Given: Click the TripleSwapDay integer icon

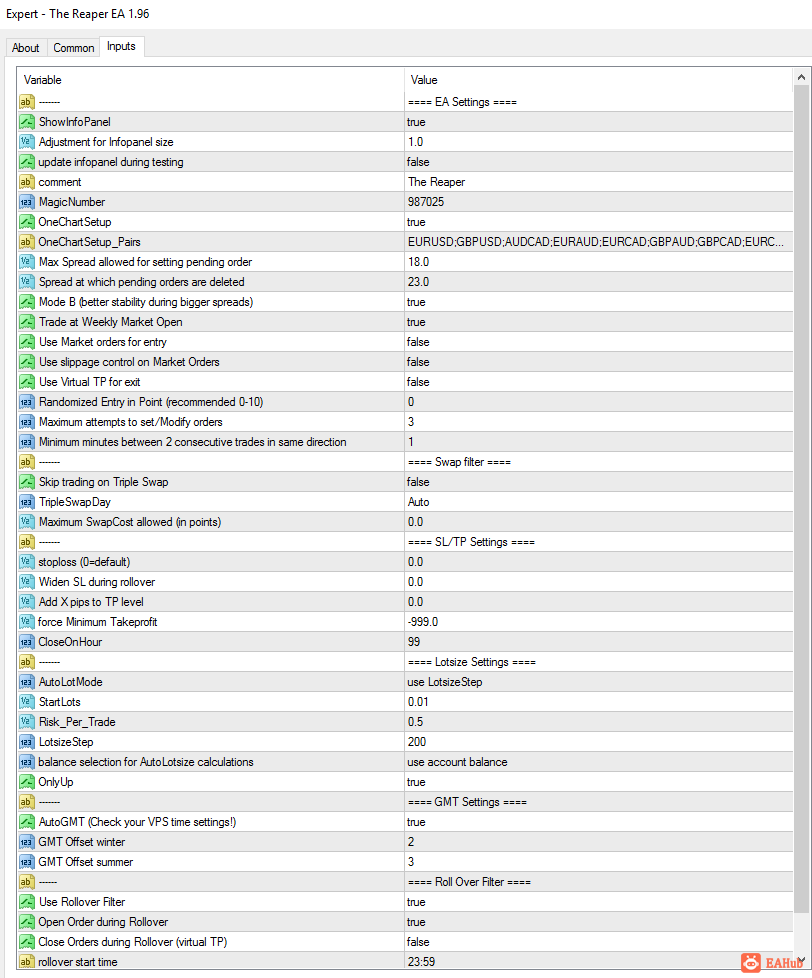Looking at the screenshot, I should (26, 501).
